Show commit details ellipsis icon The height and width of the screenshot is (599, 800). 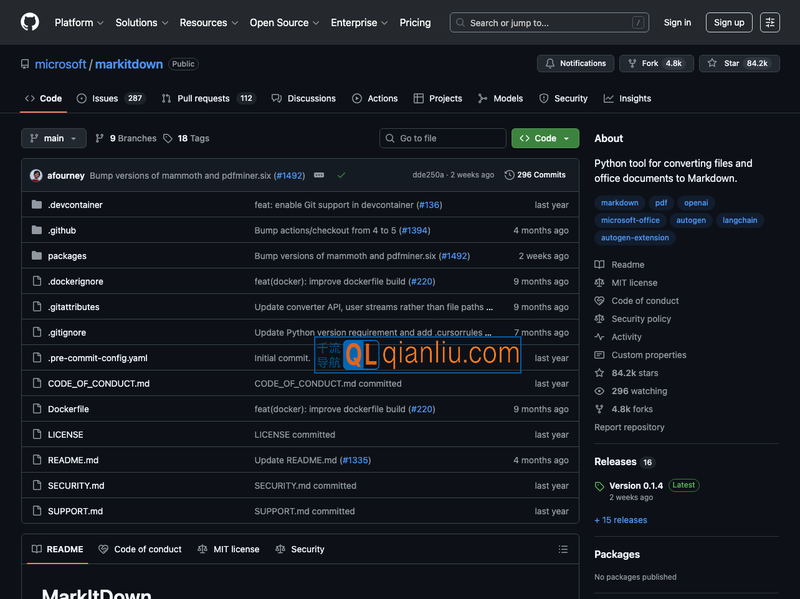point(319,175)
